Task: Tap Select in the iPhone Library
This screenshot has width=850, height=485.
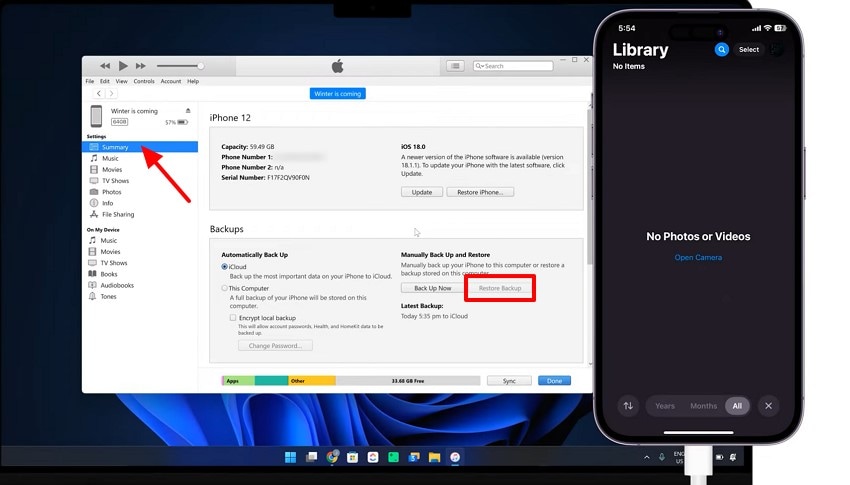Action: 749,49
